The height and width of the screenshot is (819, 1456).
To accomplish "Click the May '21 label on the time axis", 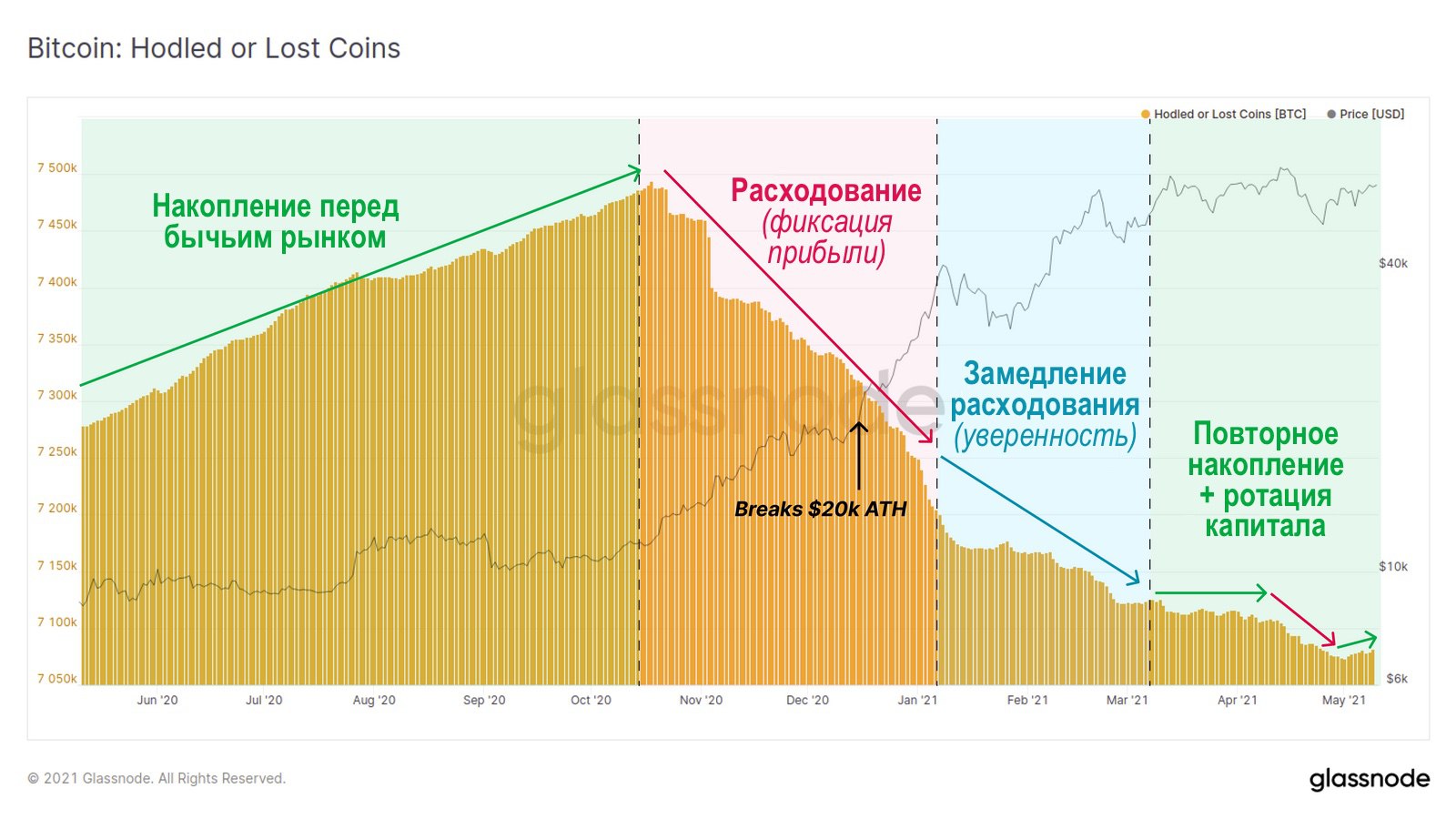I will tap(1343, 701).
